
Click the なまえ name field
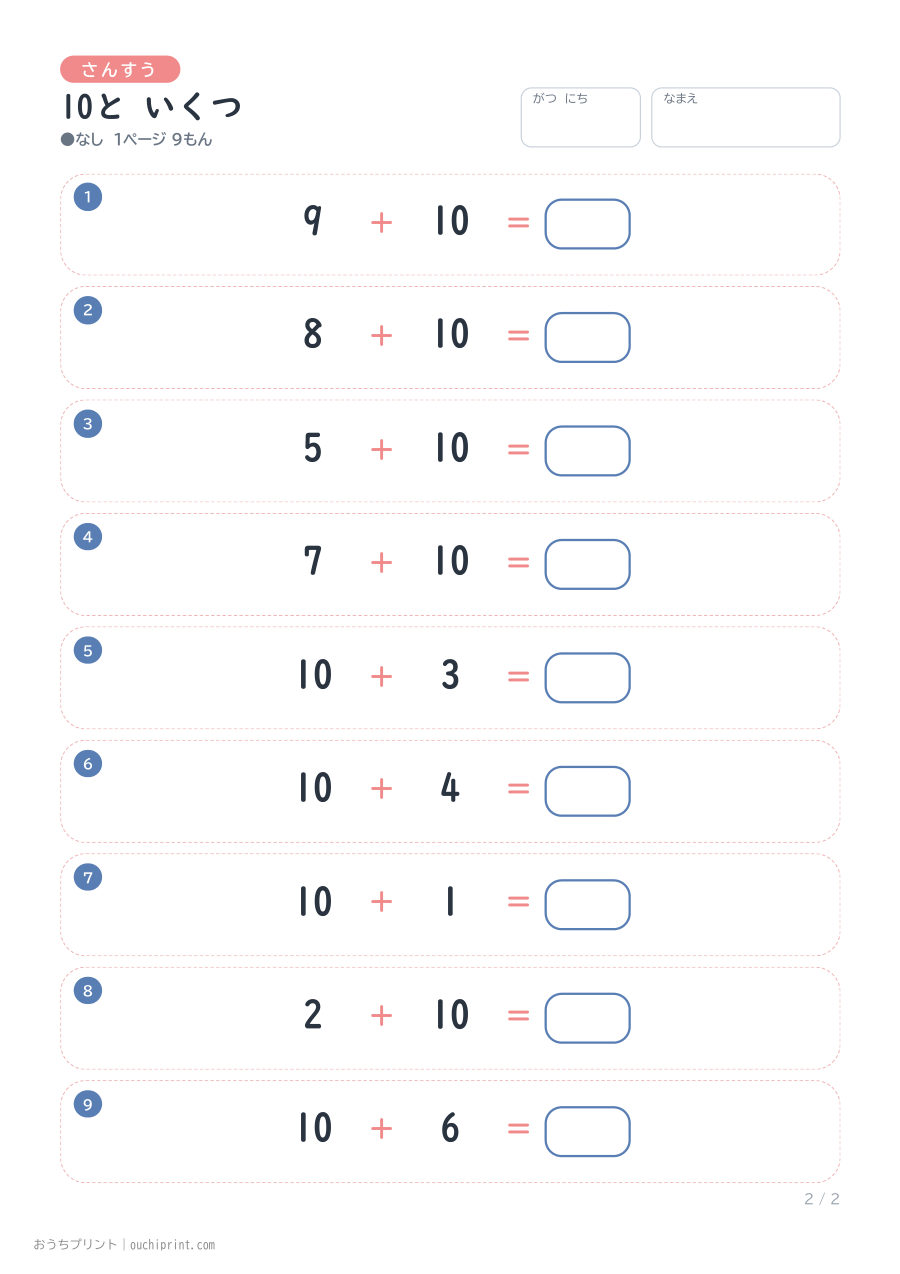tap(746, 117)
